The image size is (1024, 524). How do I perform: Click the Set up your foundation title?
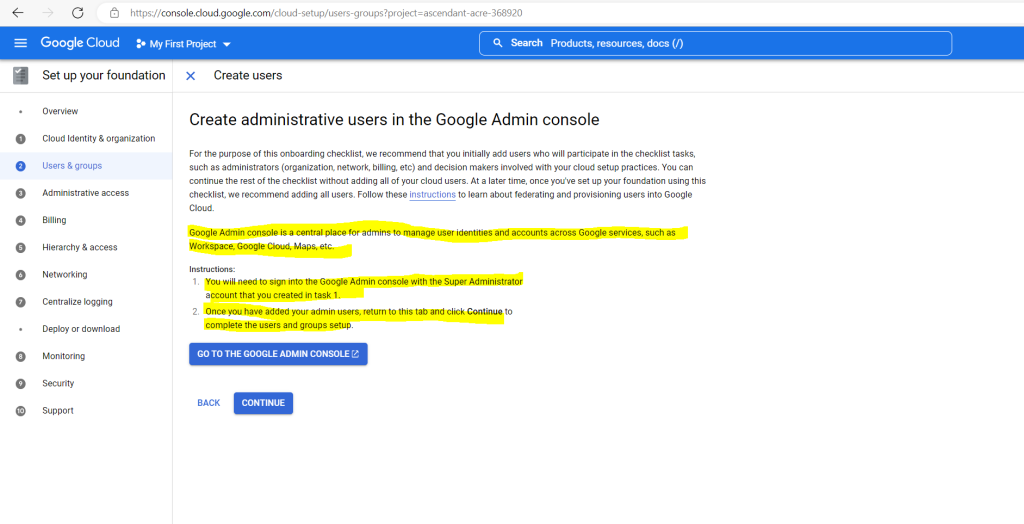point(104,75)
